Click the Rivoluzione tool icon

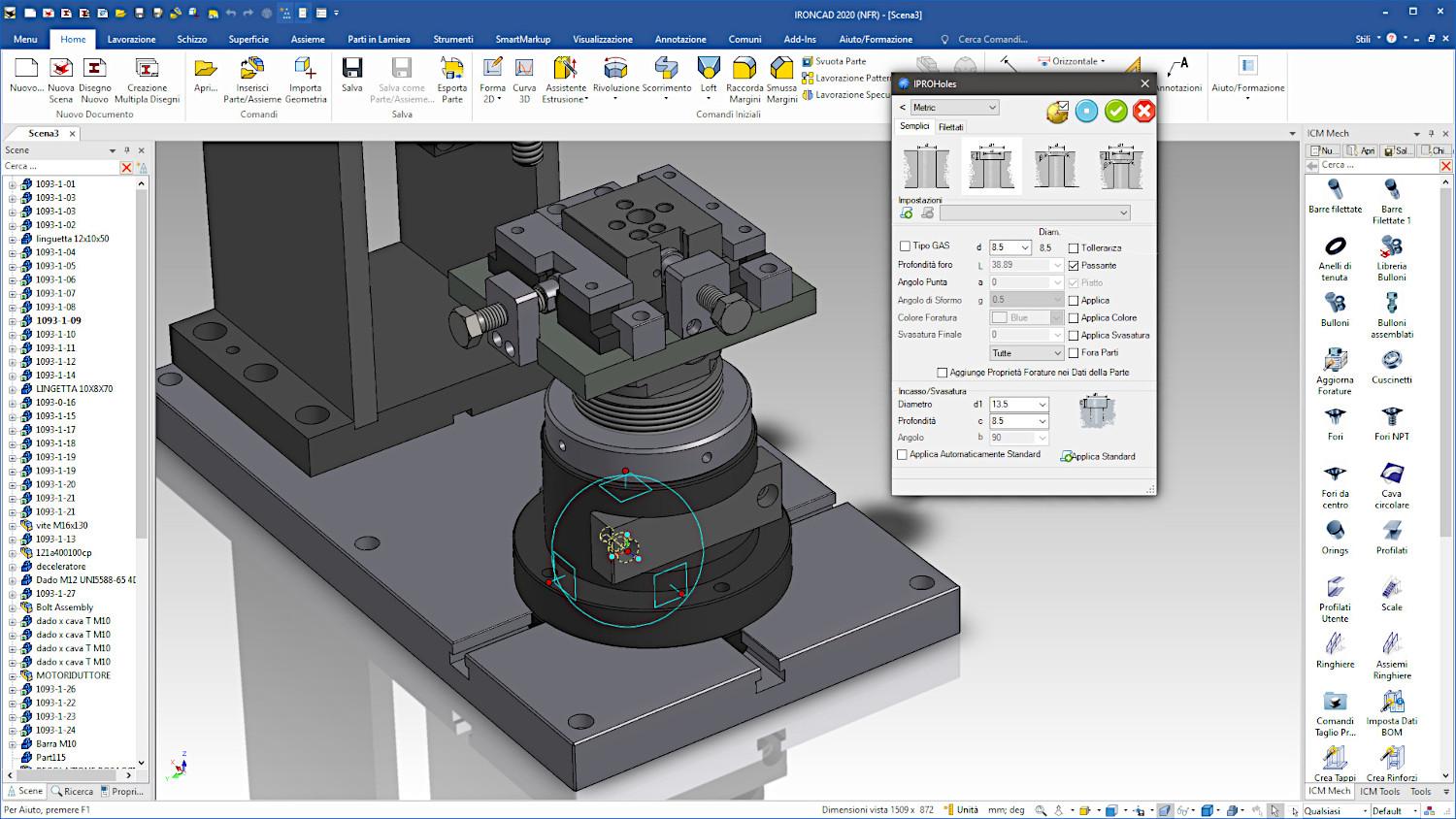click(x=615, y=70)
